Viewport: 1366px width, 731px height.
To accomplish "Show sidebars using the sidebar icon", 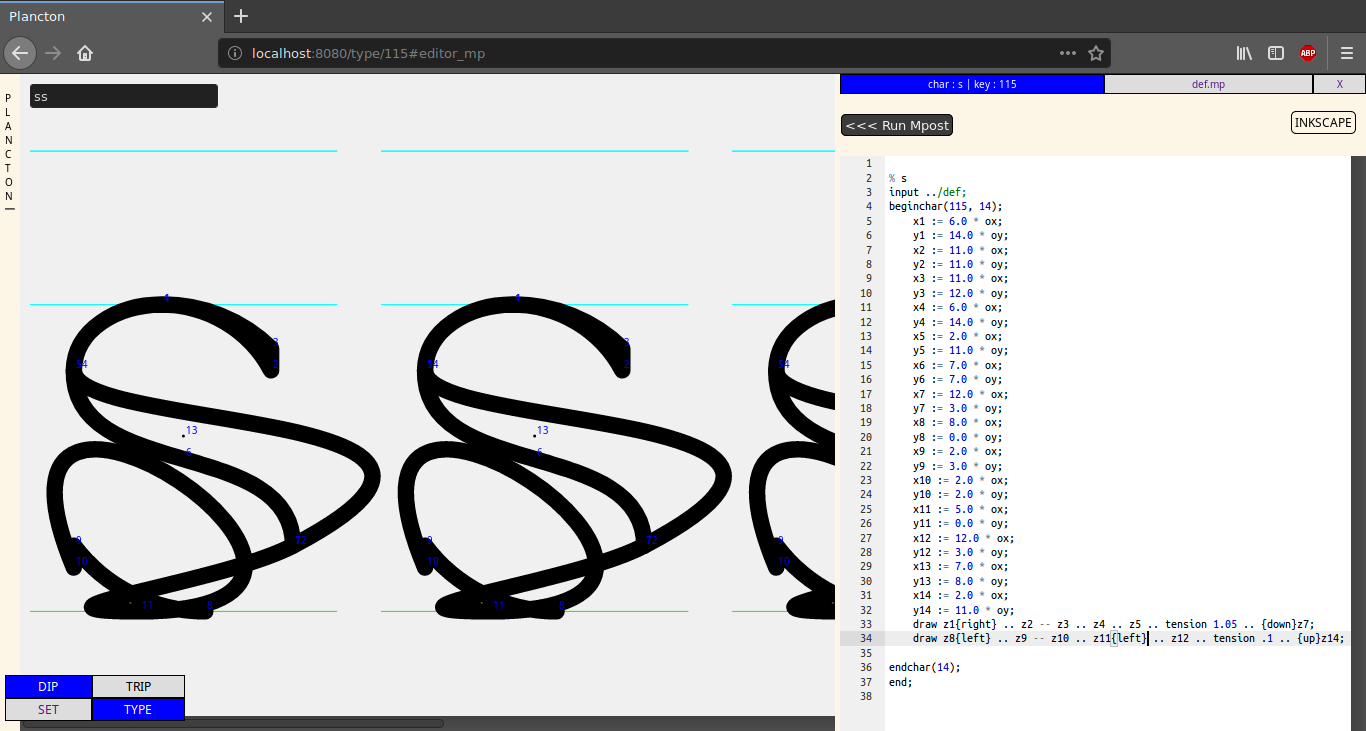I will tap(1276, 53).
